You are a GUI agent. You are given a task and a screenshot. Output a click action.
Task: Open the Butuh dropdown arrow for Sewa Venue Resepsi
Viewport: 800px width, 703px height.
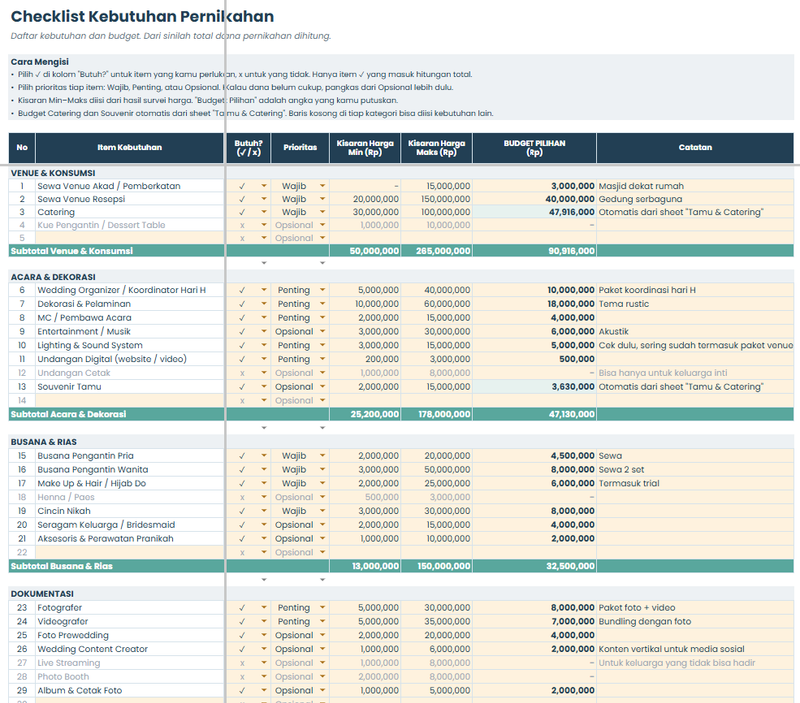[x=264, y=199]
